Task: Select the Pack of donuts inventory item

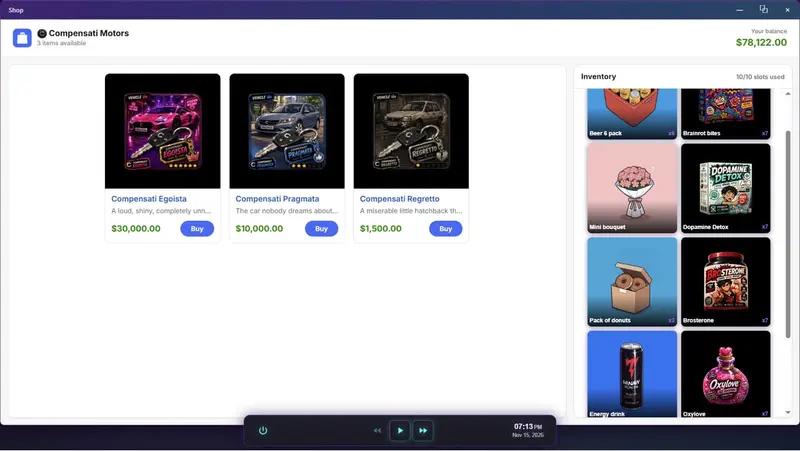Action: tap(632, 282)
